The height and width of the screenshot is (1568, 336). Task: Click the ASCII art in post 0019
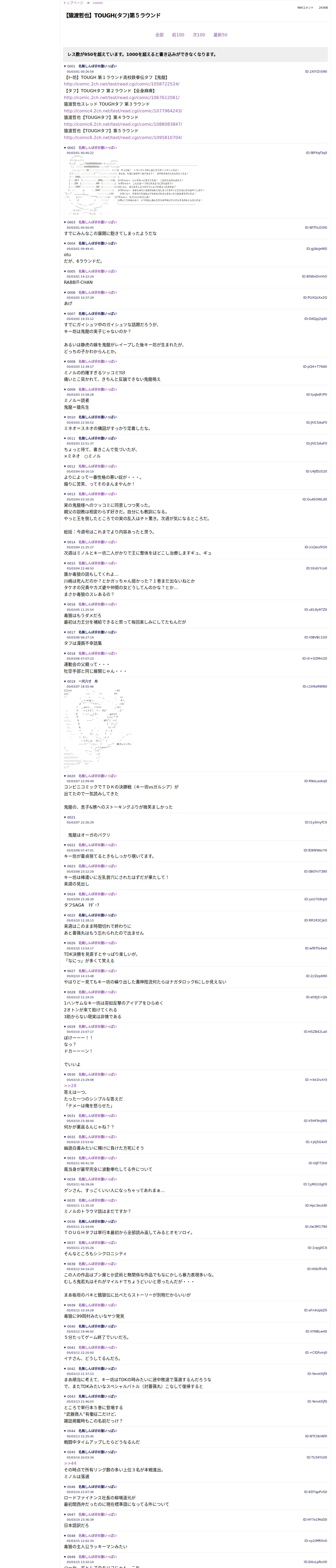click(x=98, y=728)
